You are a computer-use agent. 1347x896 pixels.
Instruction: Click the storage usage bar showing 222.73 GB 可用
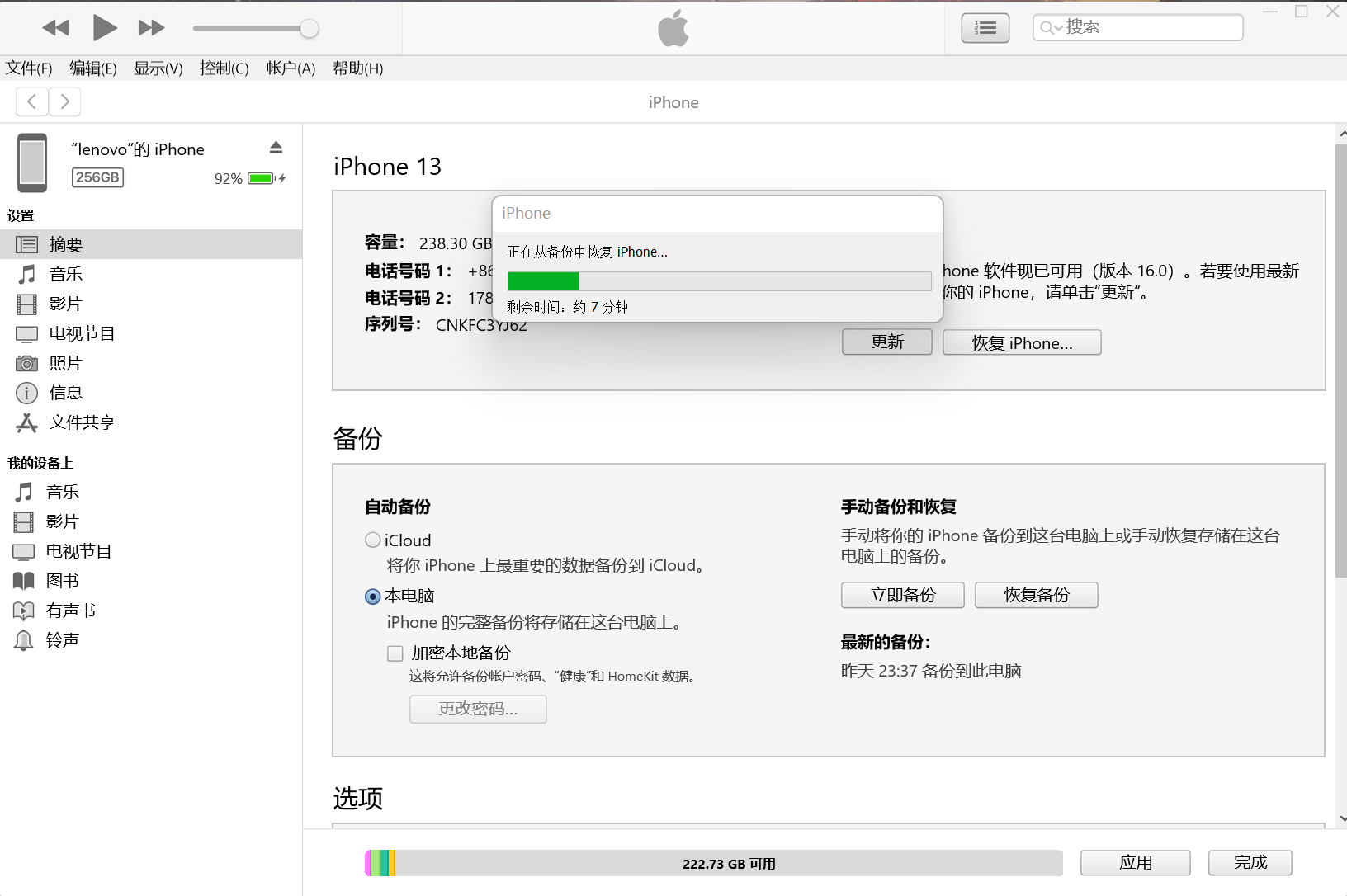coord(714,863)
